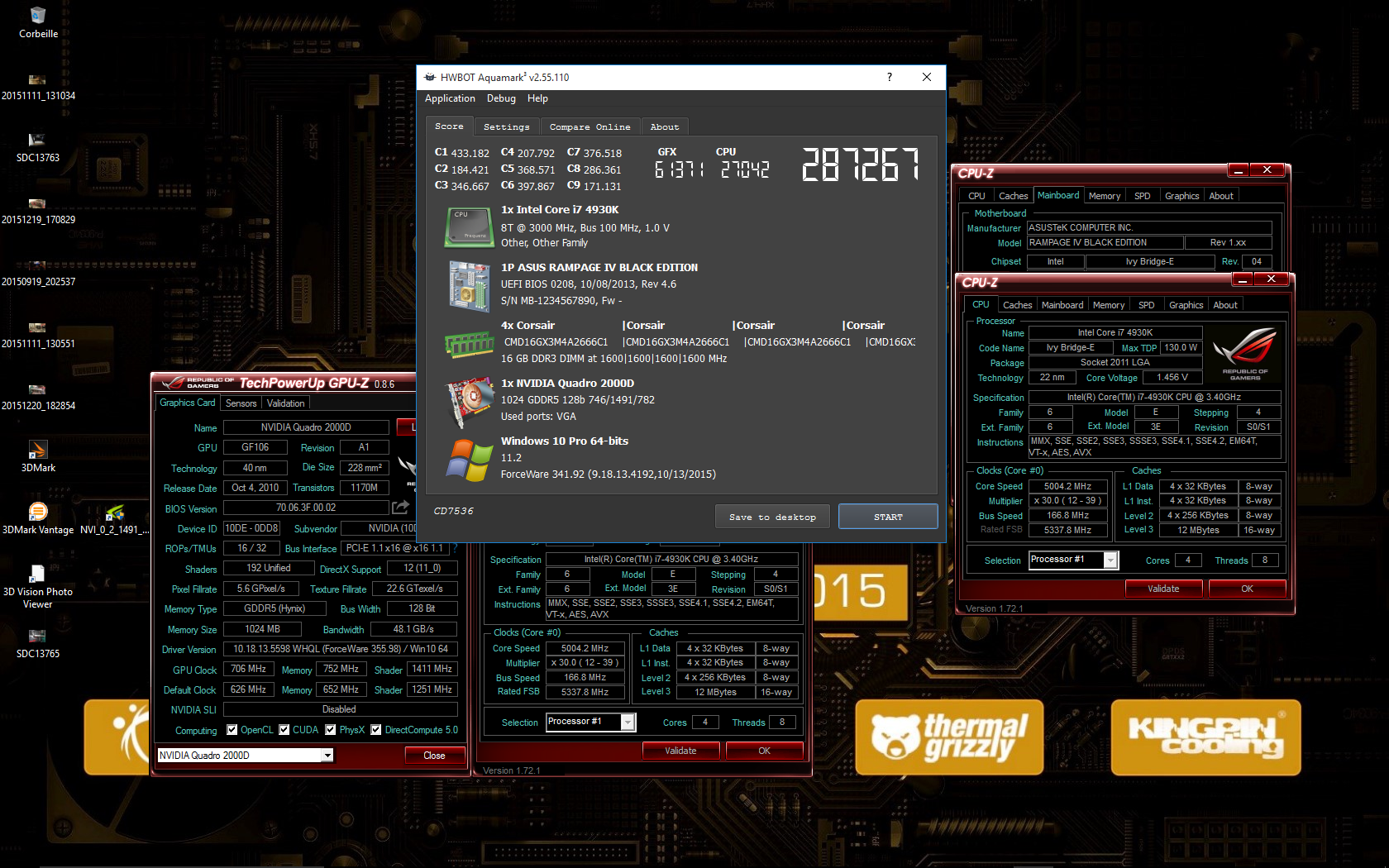Click the '1x NVIDIA Quadro 2000D' heading
1389x868 pixels.
point(567,383)
